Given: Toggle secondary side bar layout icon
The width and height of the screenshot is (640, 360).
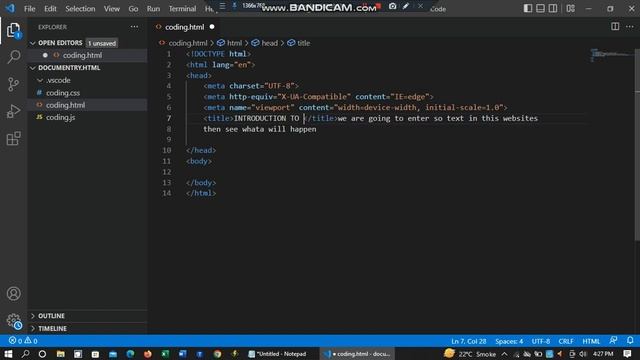Looking at the screenshot, I should [553, 9].
